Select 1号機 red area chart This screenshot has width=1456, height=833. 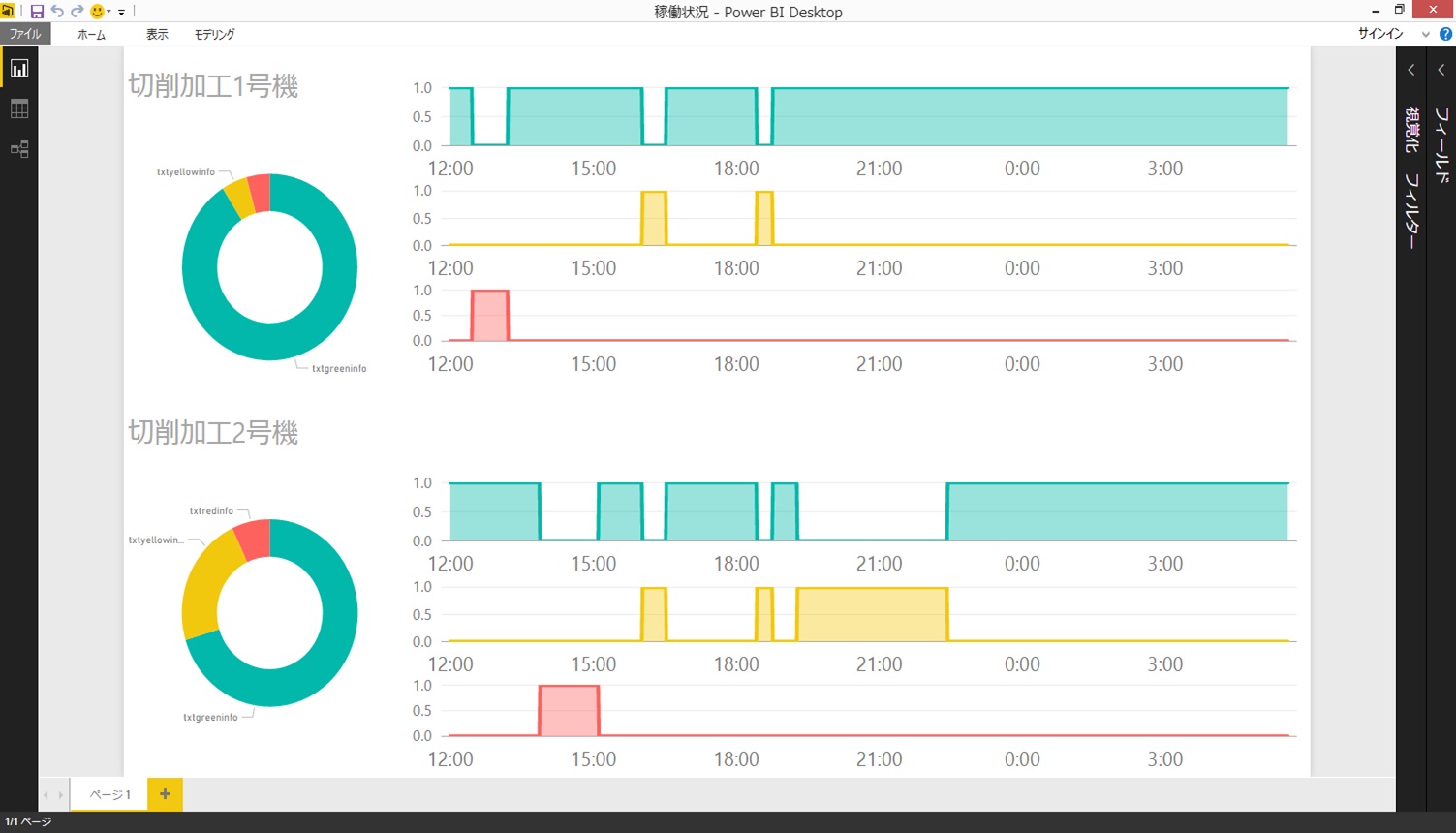(x=869, y=316)
